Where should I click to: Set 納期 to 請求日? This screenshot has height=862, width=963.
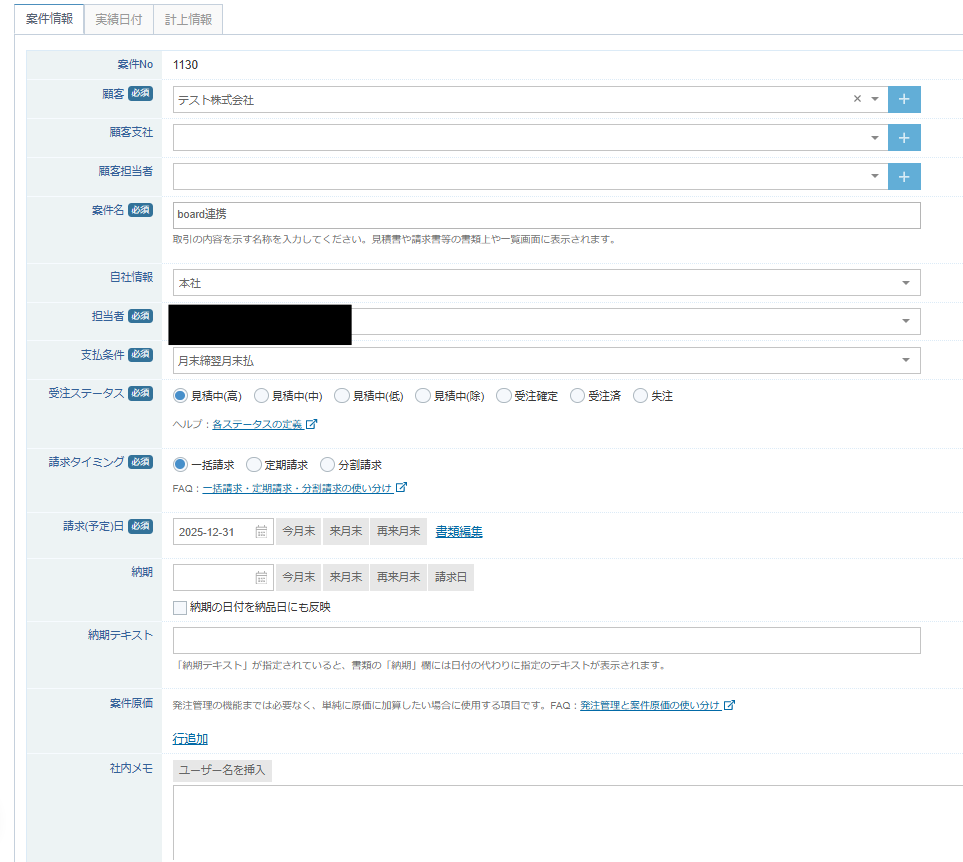click(x=451, y=577)
